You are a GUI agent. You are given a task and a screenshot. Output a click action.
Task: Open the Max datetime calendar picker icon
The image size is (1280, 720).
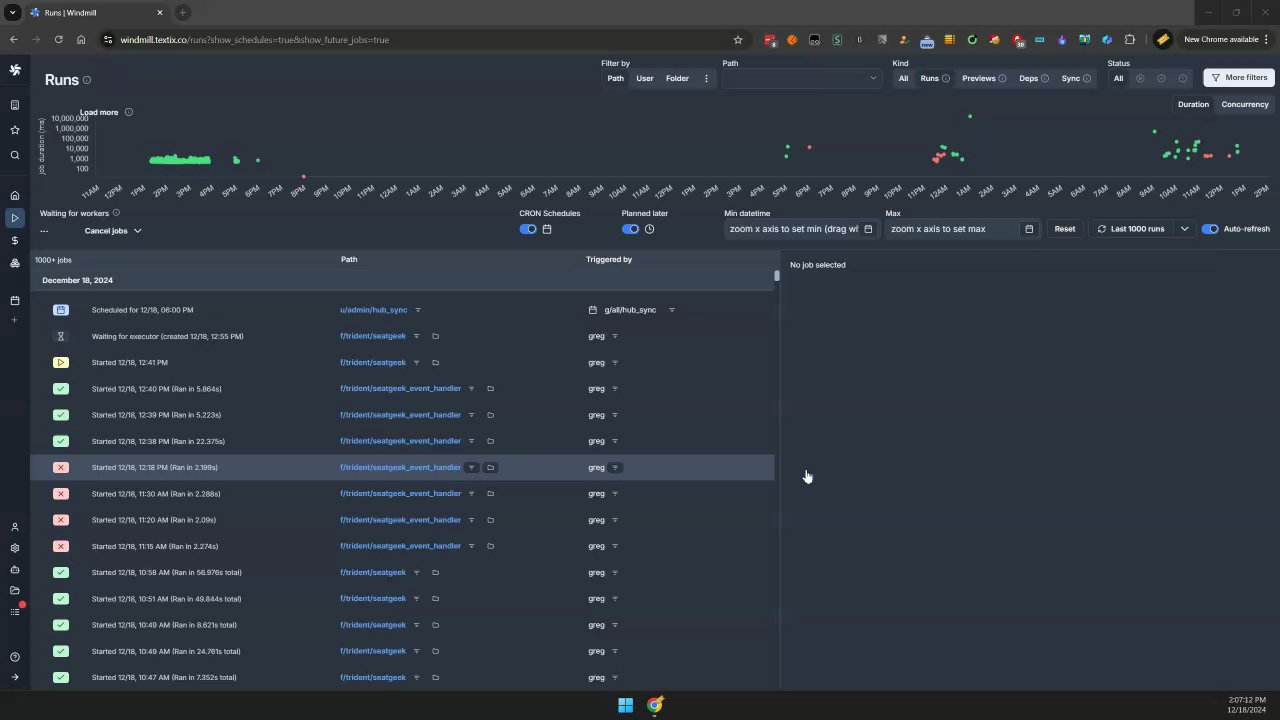(1029, 229)
